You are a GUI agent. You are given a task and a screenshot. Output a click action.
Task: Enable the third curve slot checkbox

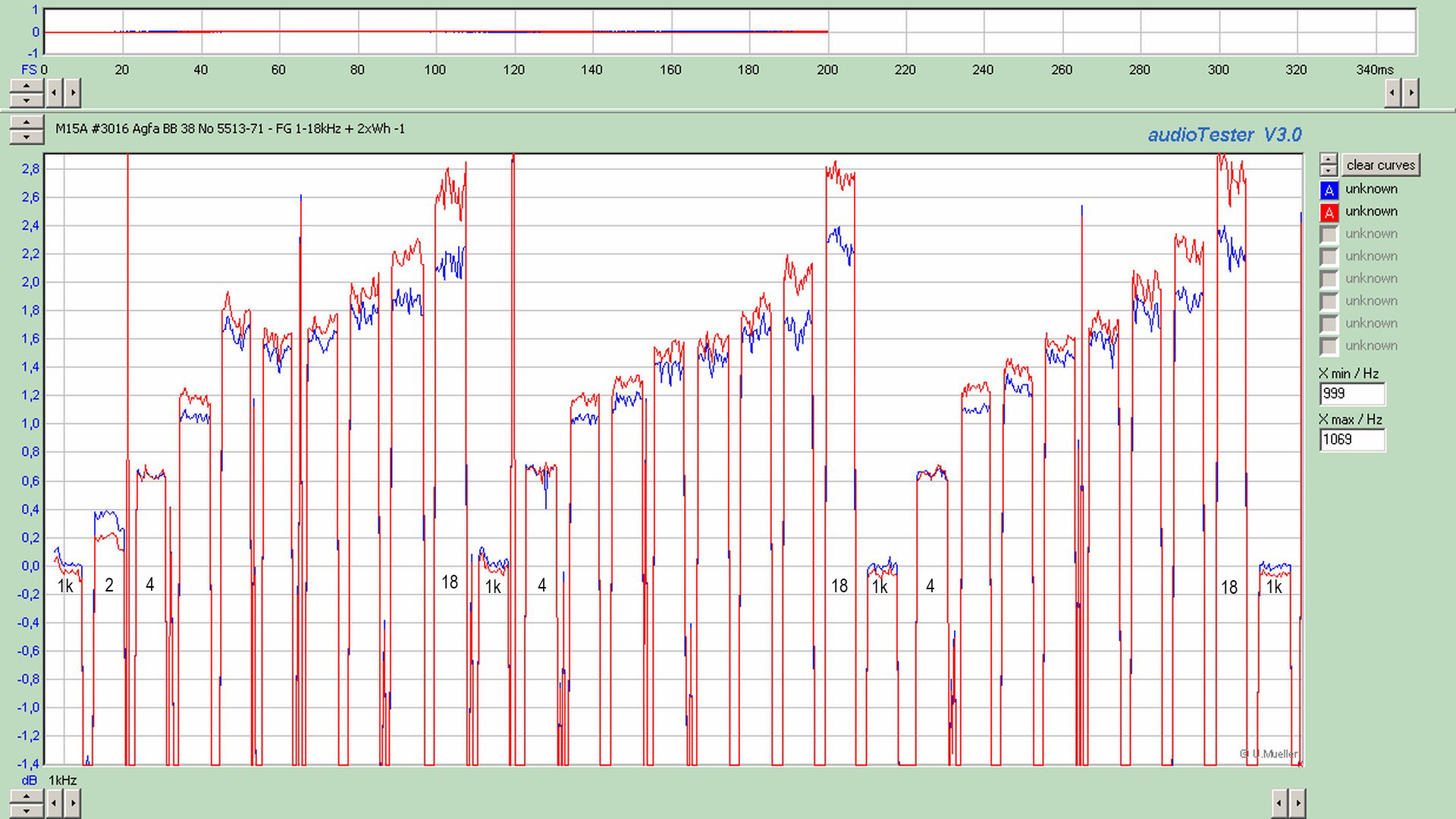(x=1329, y=234)
